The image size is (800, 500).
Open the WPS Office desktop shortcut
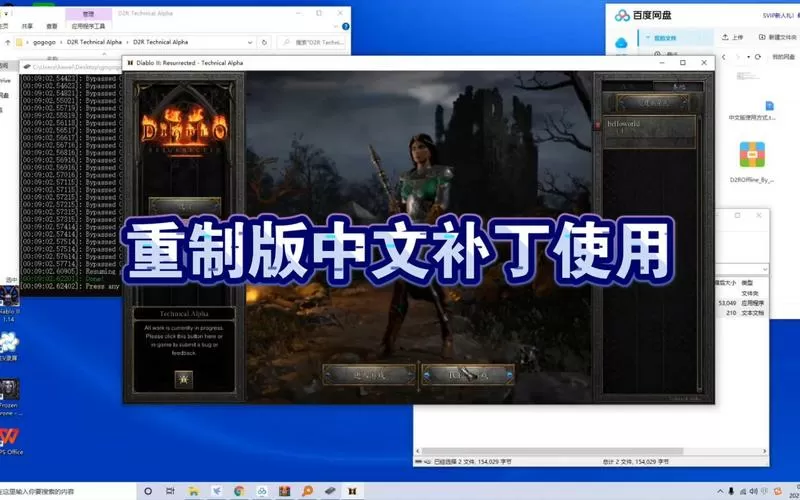(10, 441)
